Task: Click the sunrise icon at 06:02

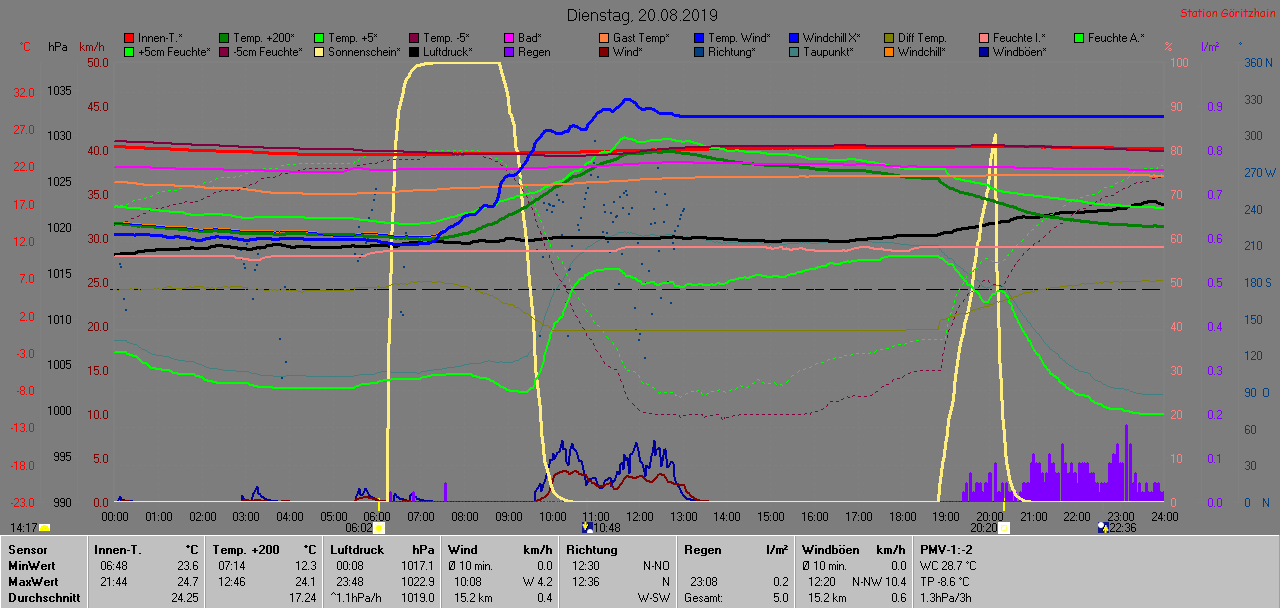Action: click(378, 527)
